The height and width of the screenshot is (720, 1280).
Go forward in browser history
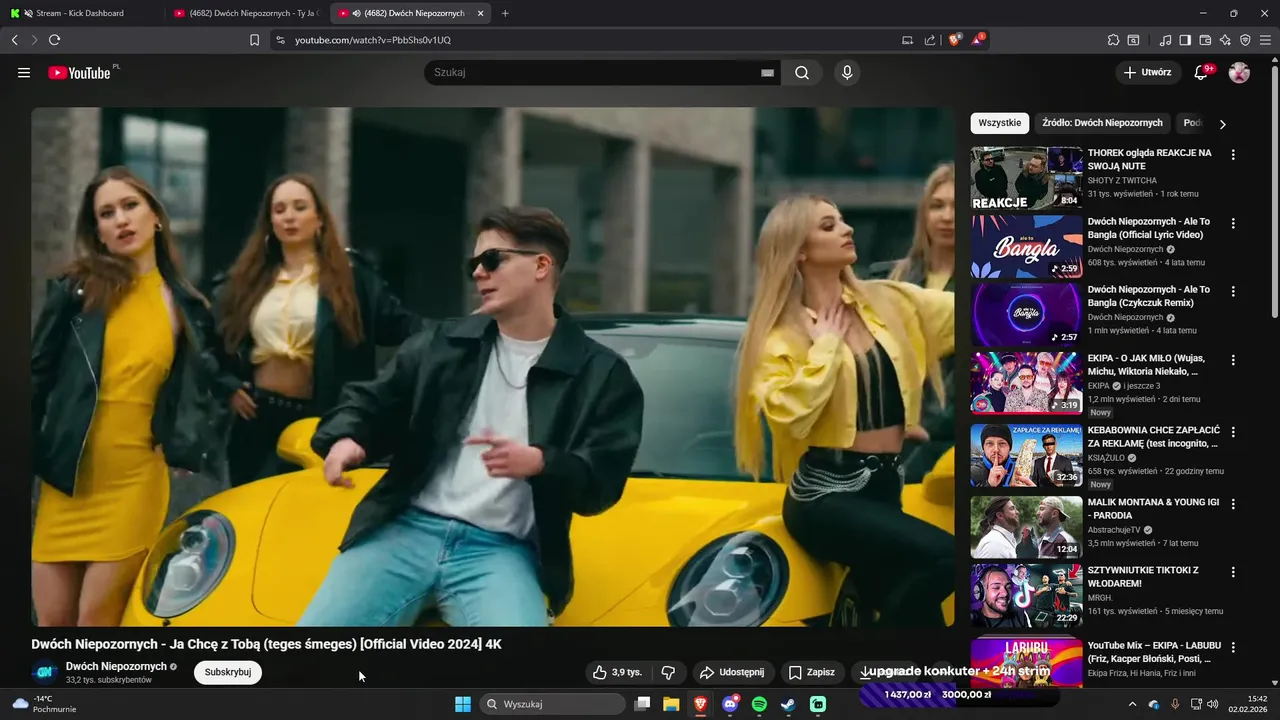34,40
